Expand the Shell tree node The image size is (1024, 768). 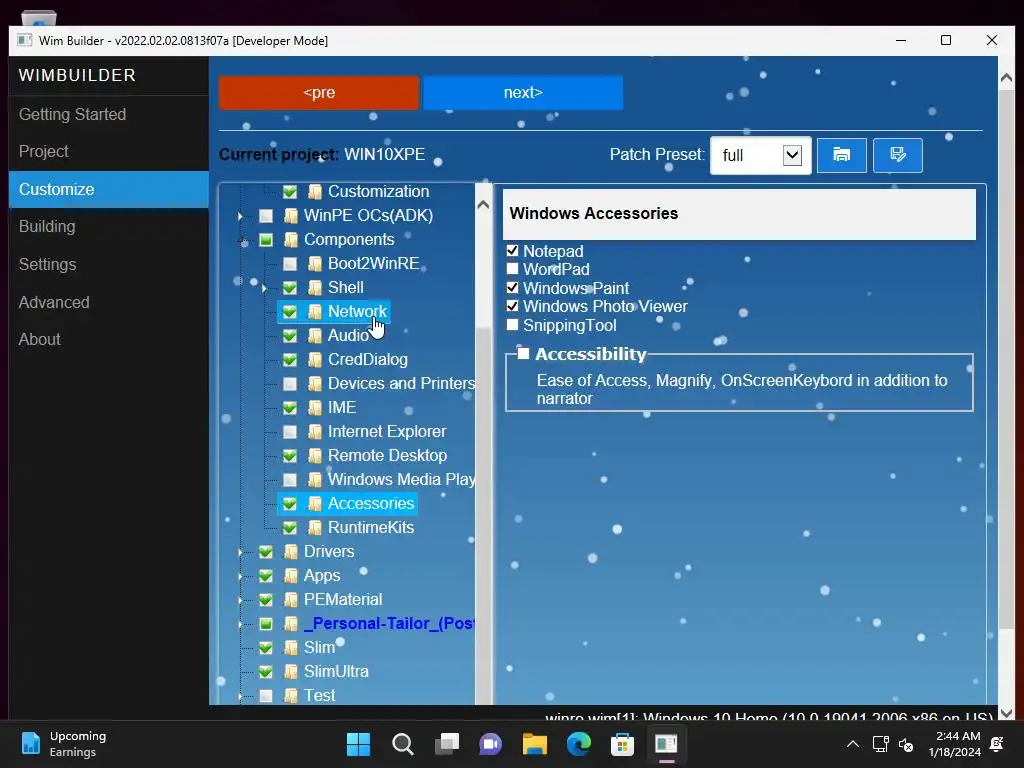[x=264, y=287]
